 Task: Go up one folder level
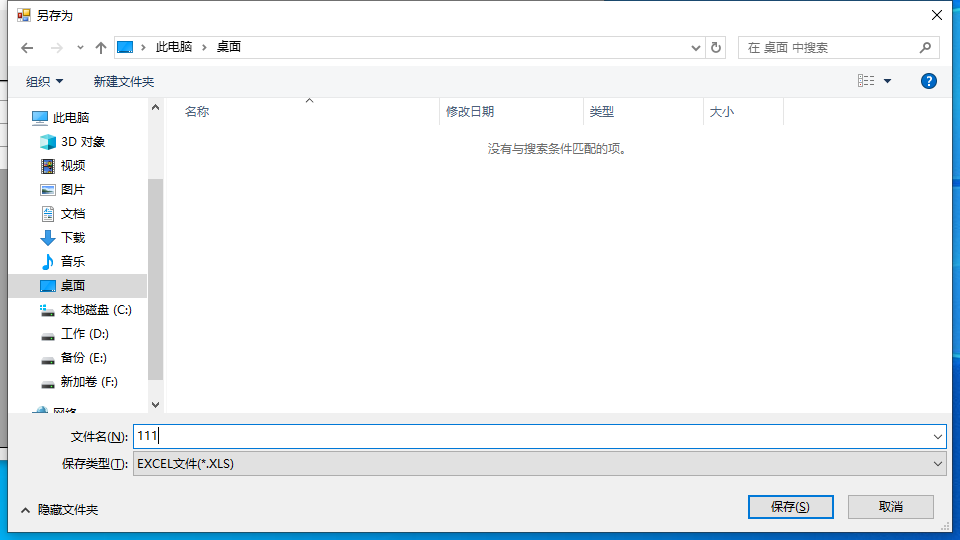pos(100,47)
